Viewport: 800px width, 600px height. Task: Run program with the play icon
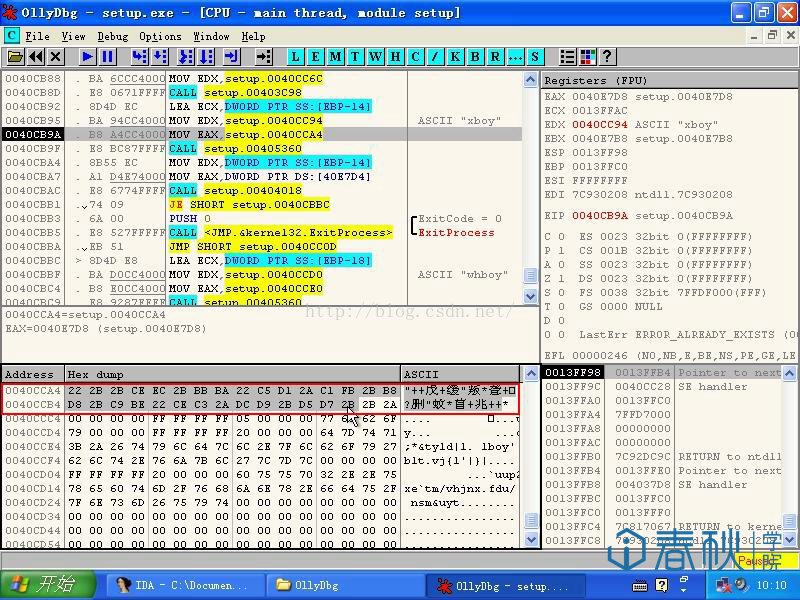tap(87, 57)
